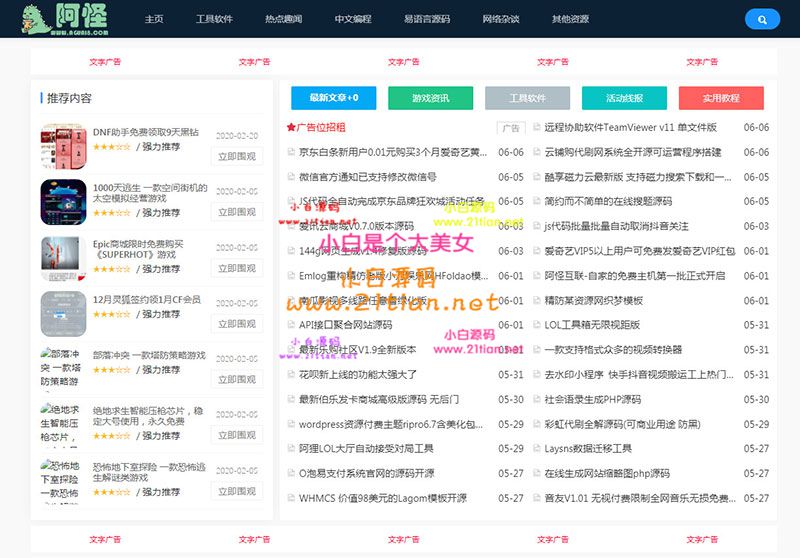Open the 热点趣闻 nav menu item
The width and height of the screenshot is (800, 558).
(283, 19)
